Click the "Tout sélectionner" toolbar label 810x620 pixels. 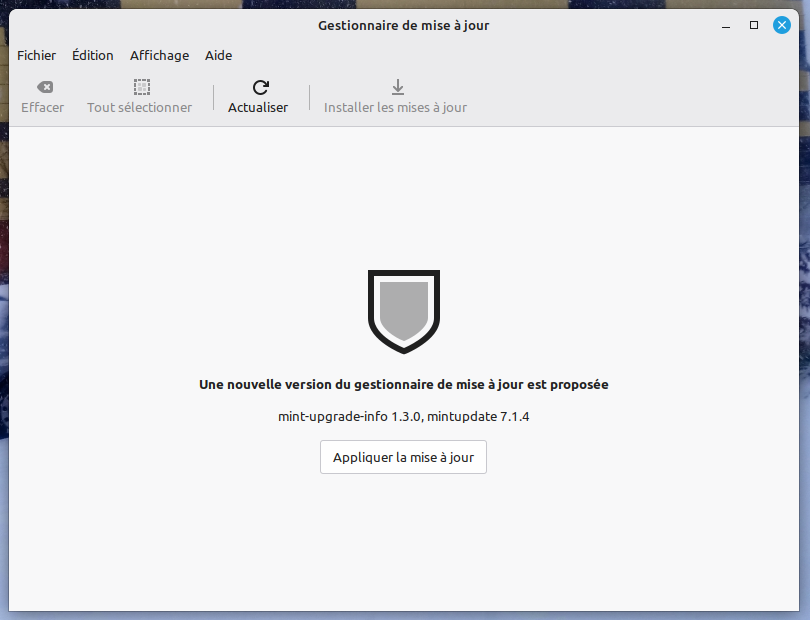139,108
